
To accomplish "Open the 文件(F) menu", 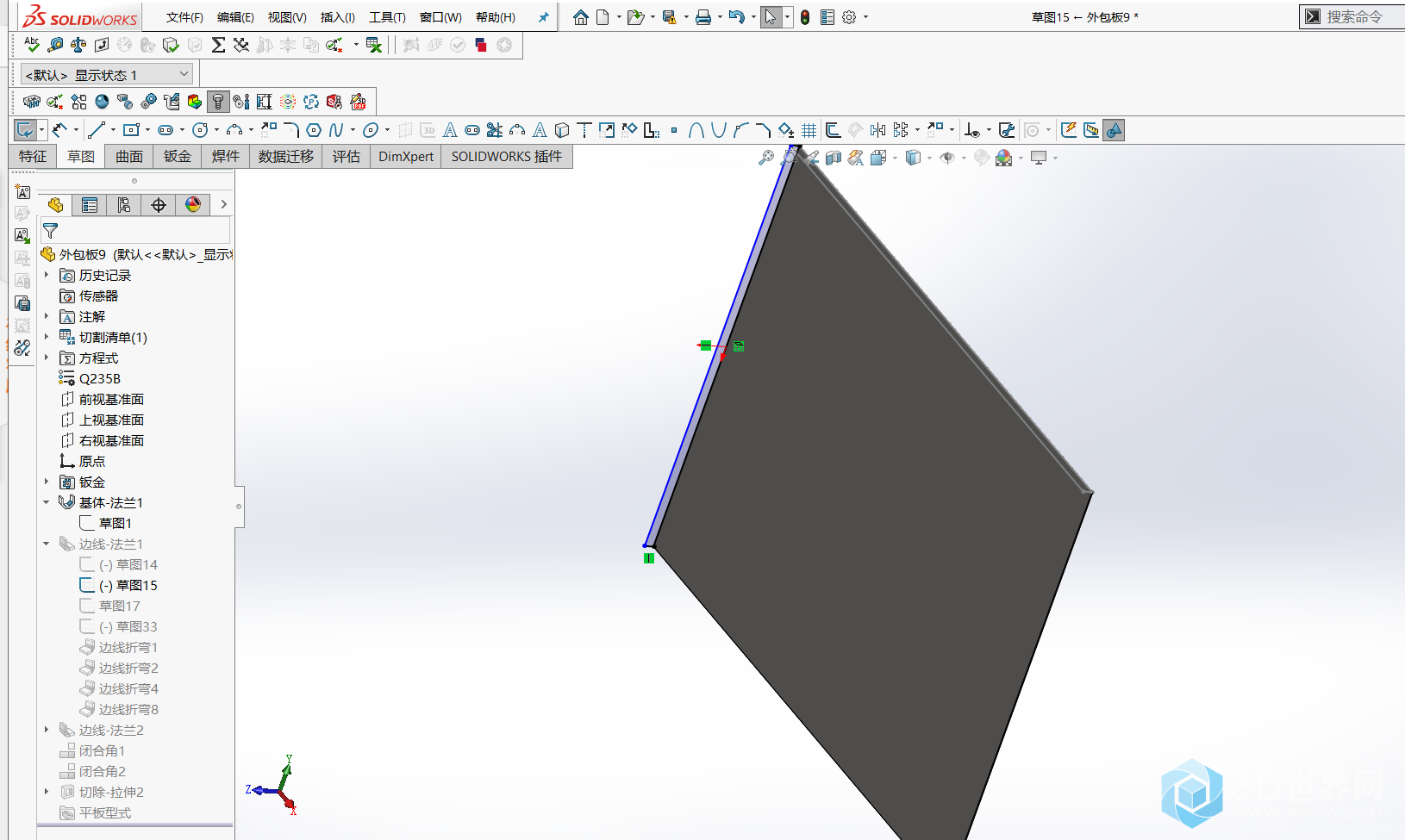I will coord(184,17).
